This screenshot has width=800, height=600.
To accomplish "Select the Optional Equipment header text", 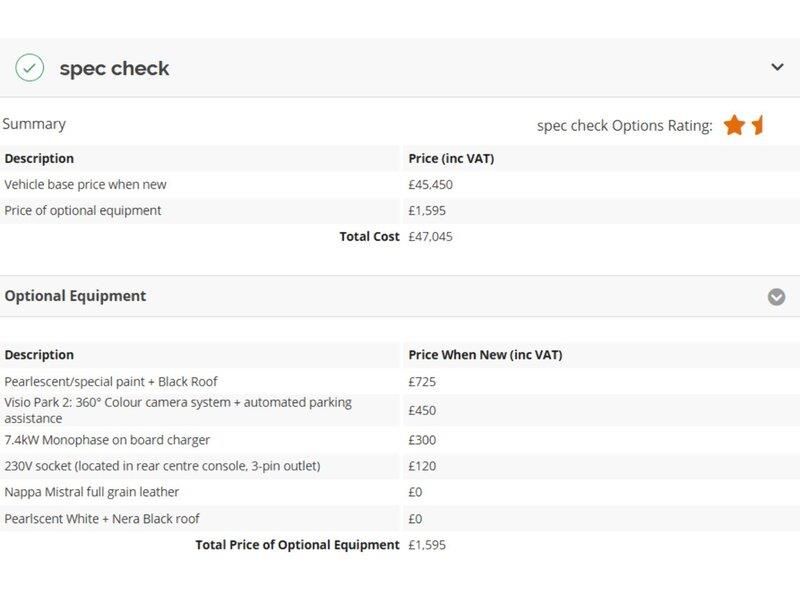I will point(75,296).
